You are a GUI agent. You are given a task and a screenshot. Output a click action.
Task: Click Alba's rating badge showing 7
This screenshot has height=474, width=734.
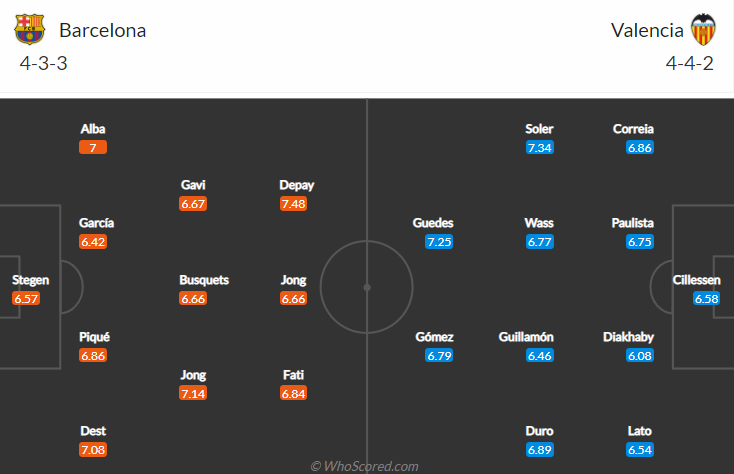[x=93, y=147]
